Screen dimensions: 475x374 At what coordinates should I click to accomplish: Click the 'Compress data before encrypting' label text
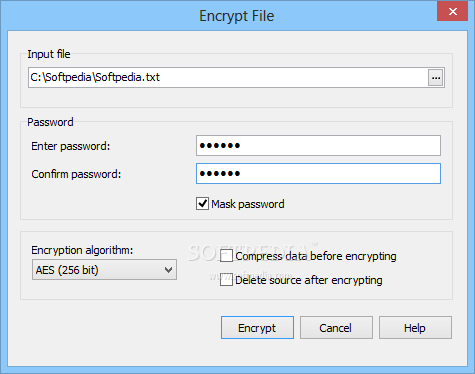click(316, 256)
